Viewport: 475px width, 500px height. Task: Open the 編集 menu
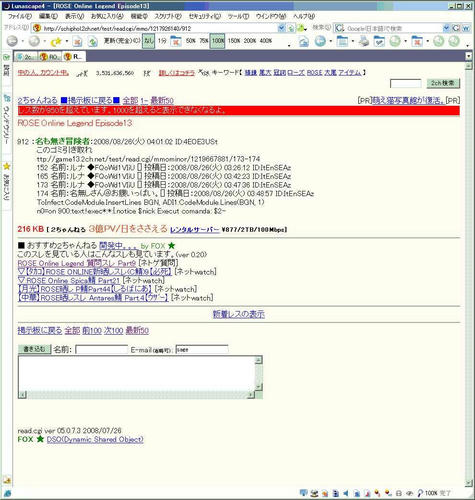click(x=48, y=16)
